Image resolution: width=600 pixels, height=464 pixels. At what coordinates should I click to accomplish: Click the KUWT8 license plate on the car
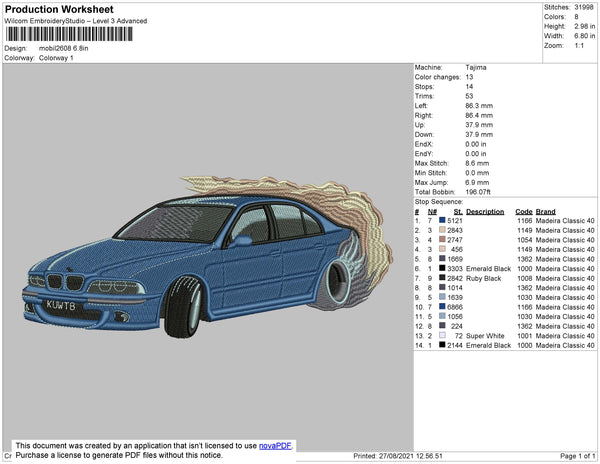pos(61,304)
